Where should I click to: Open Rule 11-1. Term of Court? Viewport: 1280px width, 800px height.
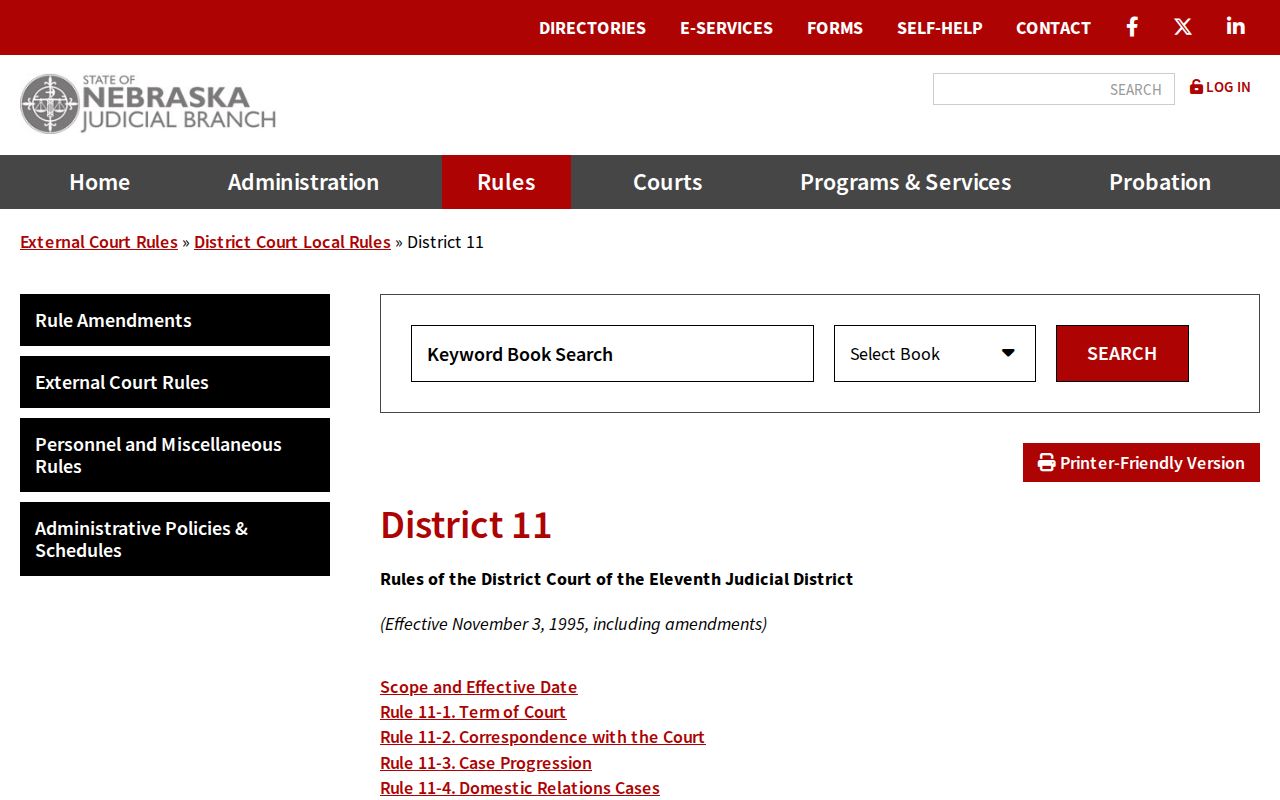click(x=473, y=712)
